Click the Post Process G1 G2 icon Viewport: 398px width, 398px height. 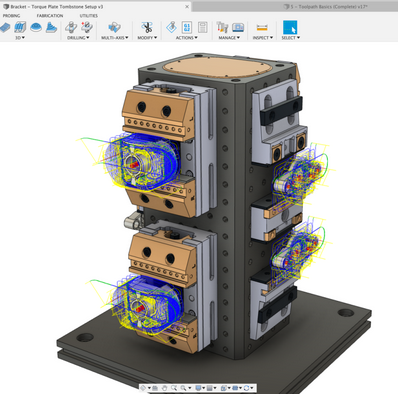click(187, 27)
